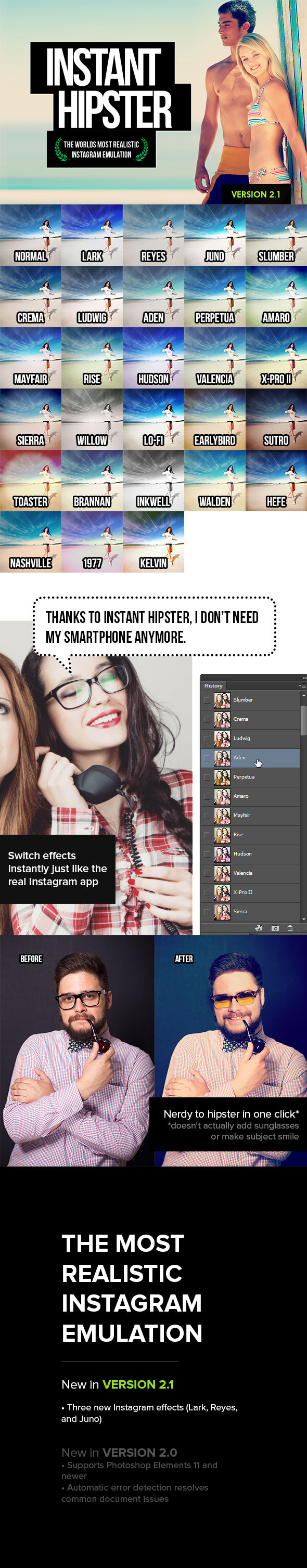
Task: Click the History panel scrollbar thumb
Action: pyautogui.click(x=303, y=720)
